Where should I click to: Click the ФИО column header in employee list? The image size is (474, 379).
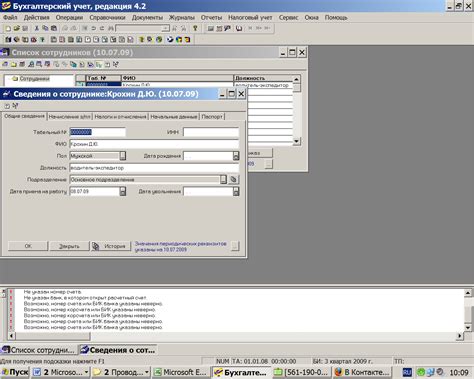(177, 78)
